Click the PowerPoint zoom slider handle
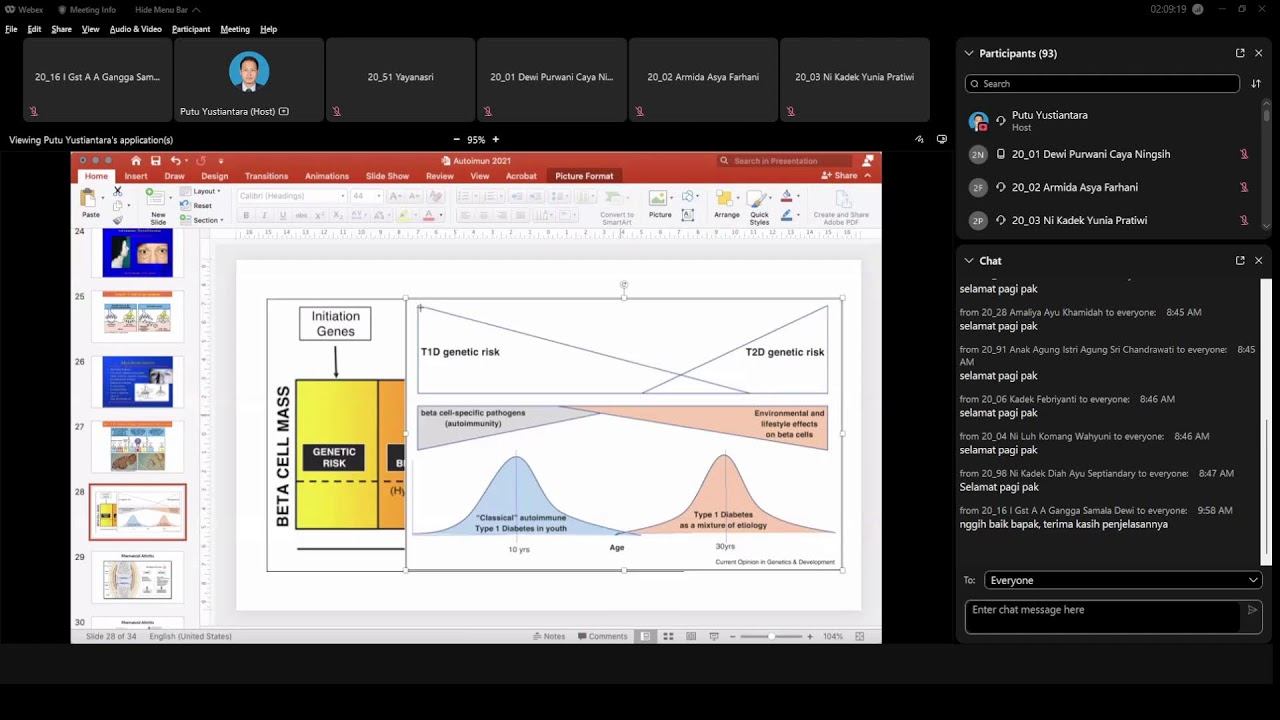 [771, 636]
